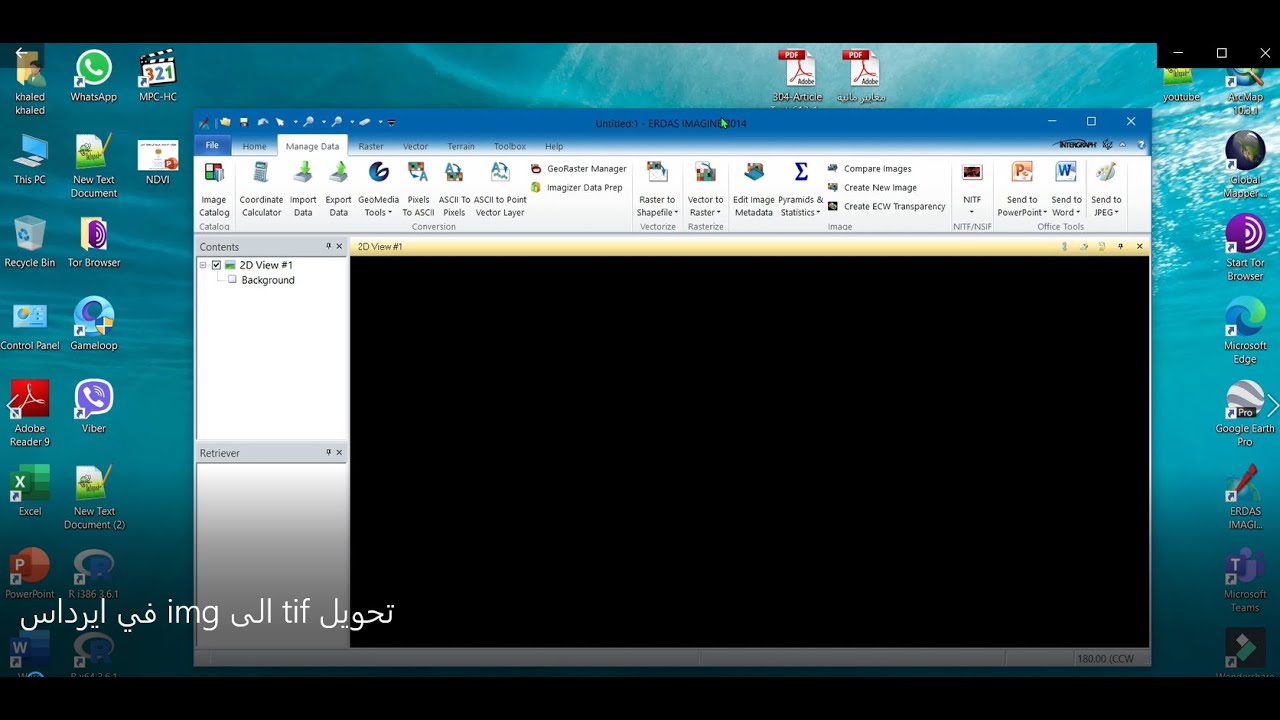This screenshot has width=1280, height=720.
Task: Open Imagizer Data Prep
Action: click(577, 187)
